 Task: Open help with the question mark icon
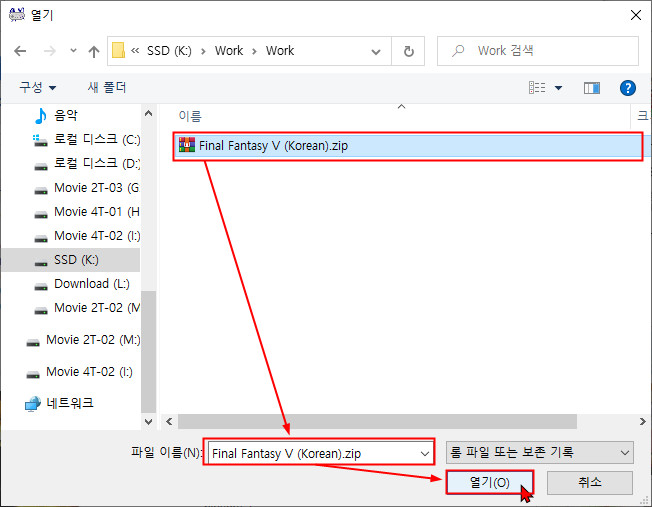[x=627, y=88]
